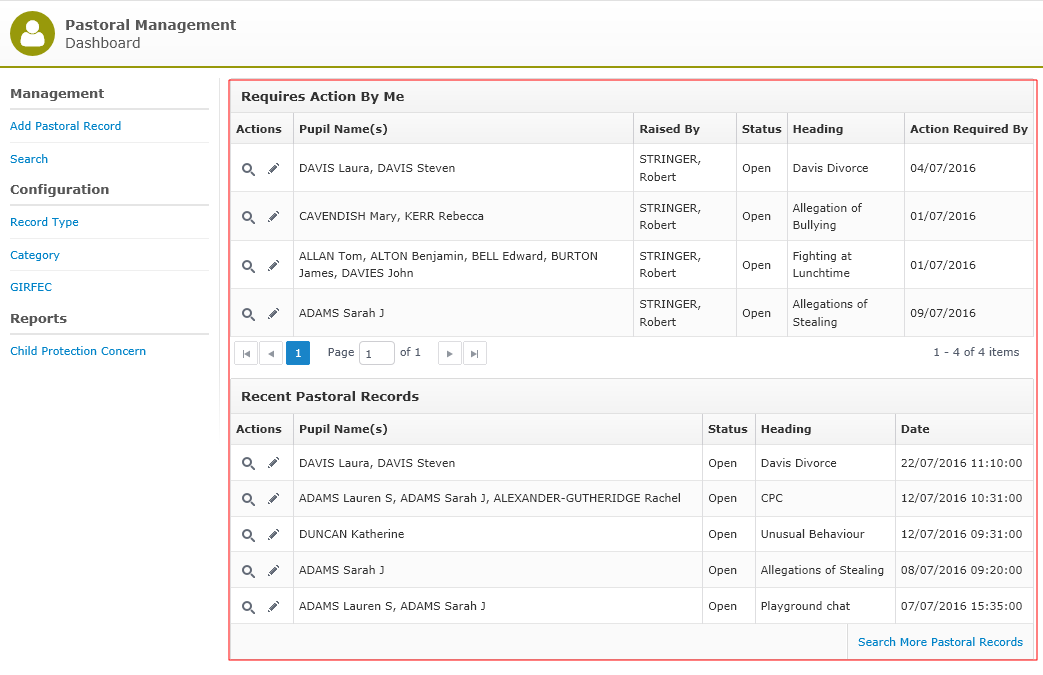Open Child Protection Concern report

pos(78,350)
